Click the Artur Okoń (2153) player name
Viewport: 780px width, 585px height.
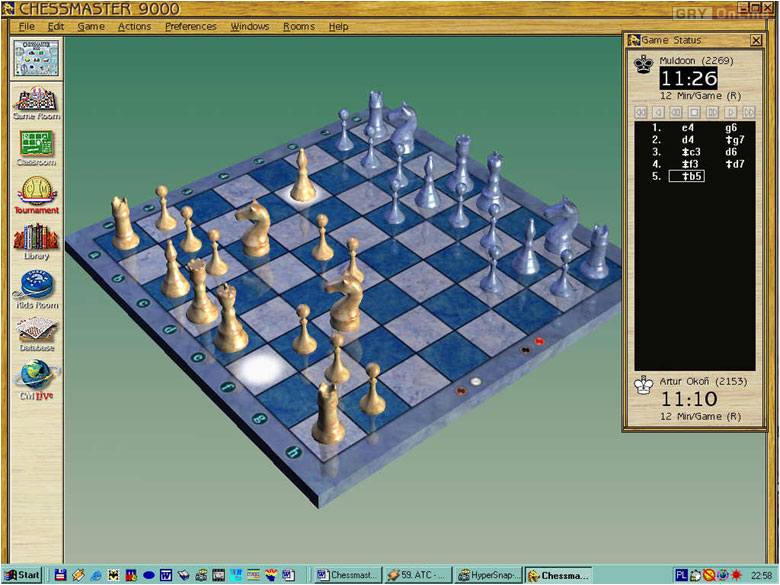tap(703, 382)
